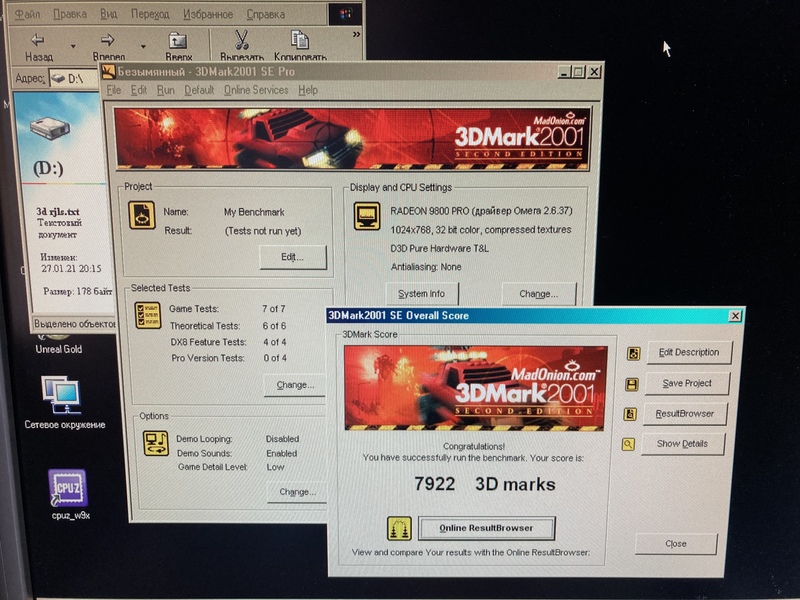The width and height of the screenshot is (800, 600).
Task: Open dropdown arrow next to Вперед
Action: [143, 46]
